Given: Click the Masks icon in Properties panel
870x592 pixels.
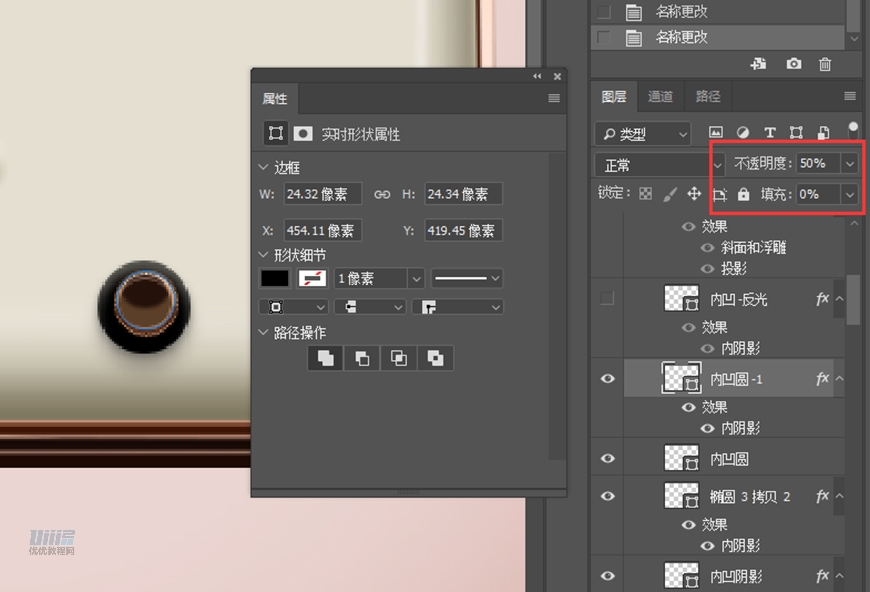Looking at the screenshot, I should point(303,133).
